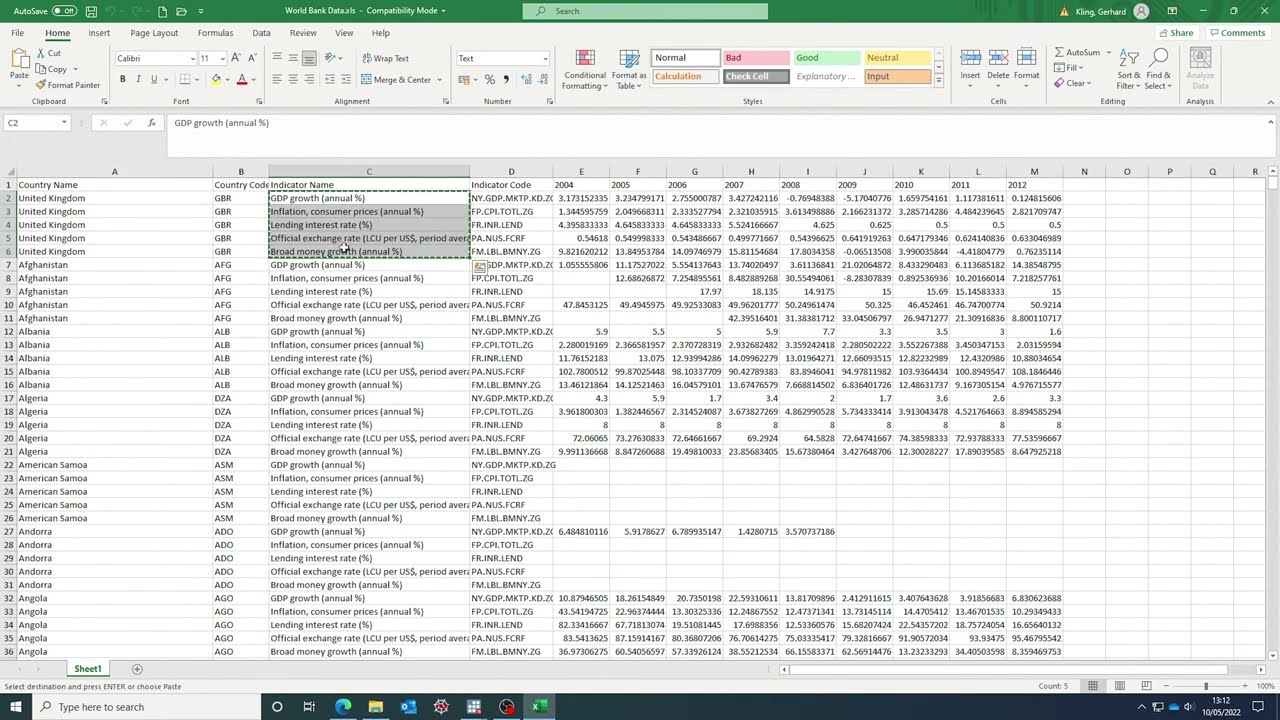Switch to the Page Layout tab
Screen dimensions: 1280x720
pyautogui.click(x=154, y=33)
